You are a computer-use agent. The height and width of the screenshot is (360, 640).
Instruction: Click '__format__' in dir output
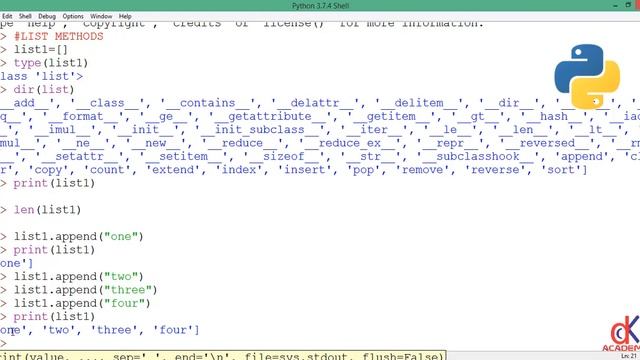[x=83, y=116]
